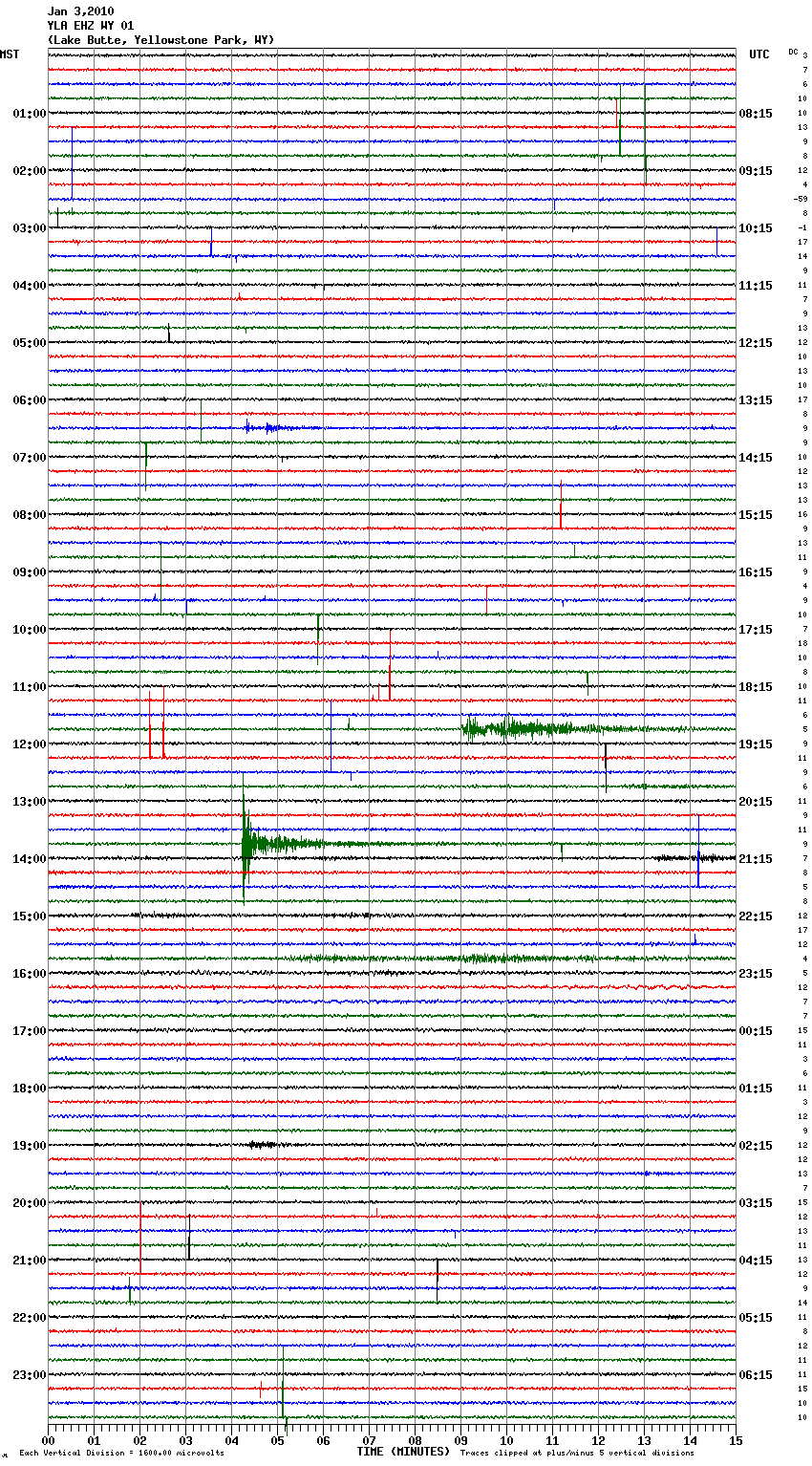Viewport: 812px width, 1466px height.
Task: Click the UTC column header
Action: [x=759, y=54]
